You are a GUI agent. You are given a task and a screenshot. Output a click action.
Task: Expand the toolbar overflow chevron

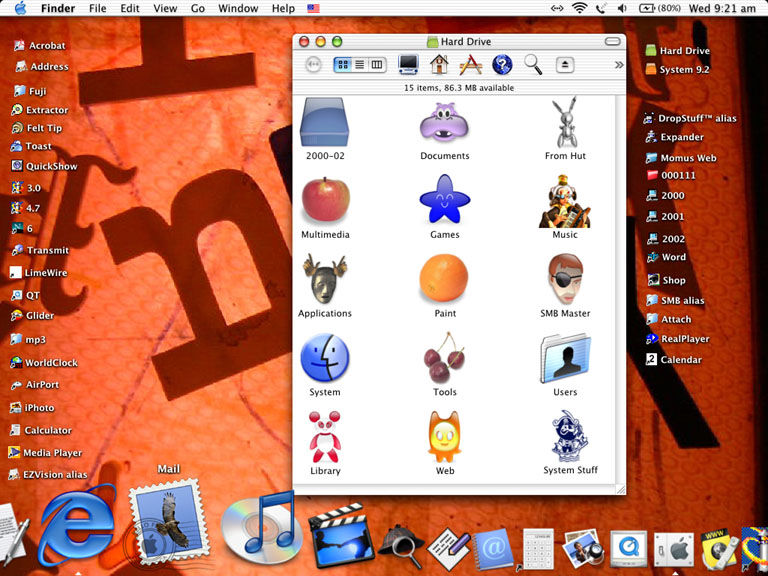click(x=618, y=65)
